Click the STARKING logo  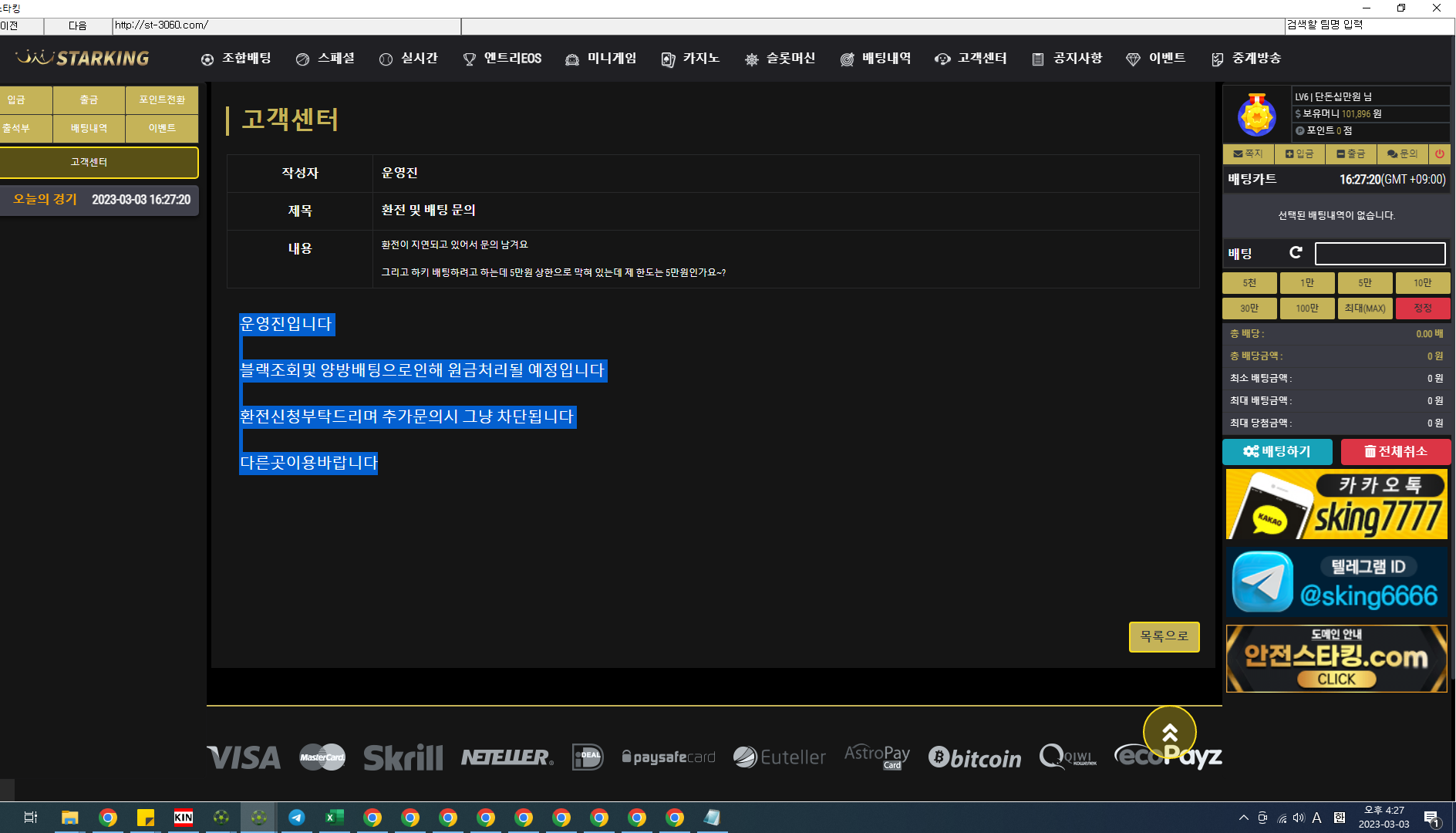(x=83, y=59)
